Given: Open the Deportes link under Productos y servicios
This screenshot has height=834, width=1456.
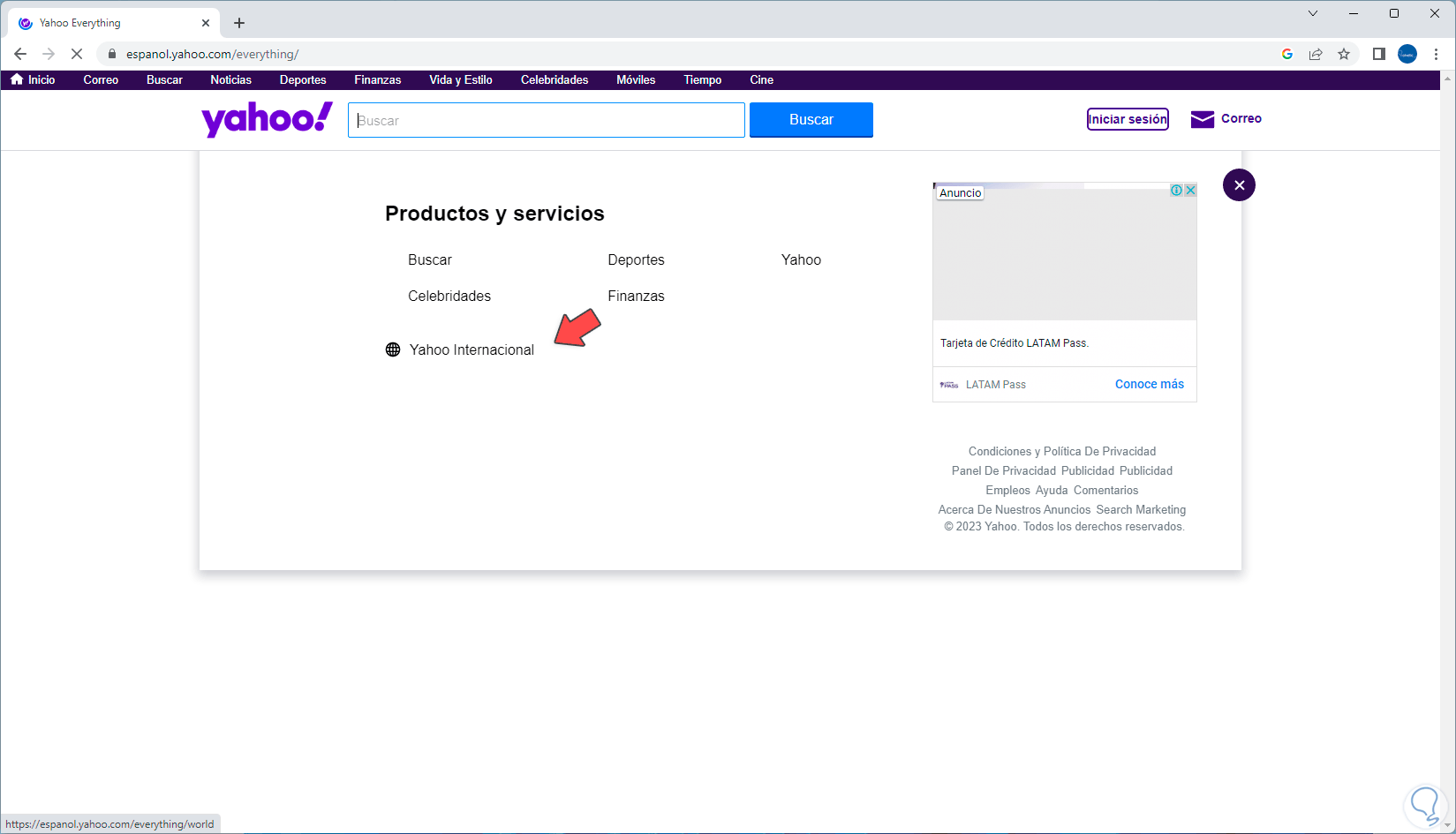Looking at the screenshot, I should click(x=636, y=259).
